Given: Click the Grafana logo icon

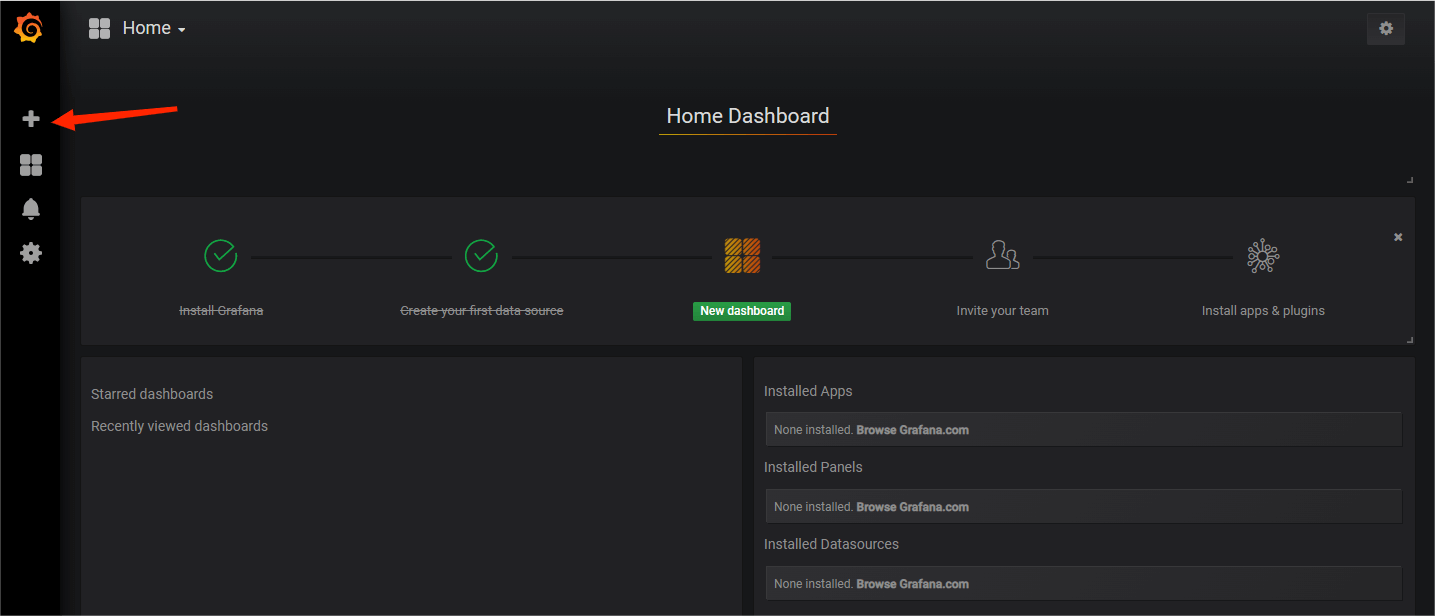Looking at the screenshot, I should (29, 29).
